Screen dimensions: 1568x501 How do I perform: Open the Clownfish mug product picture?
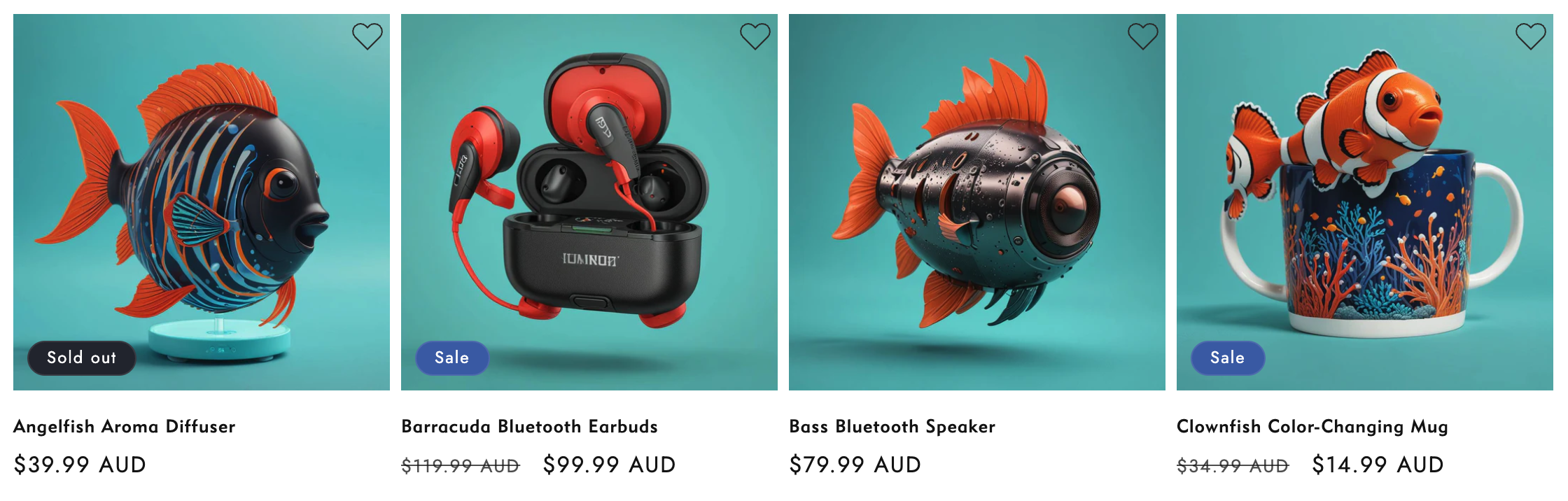point(1365,202)
